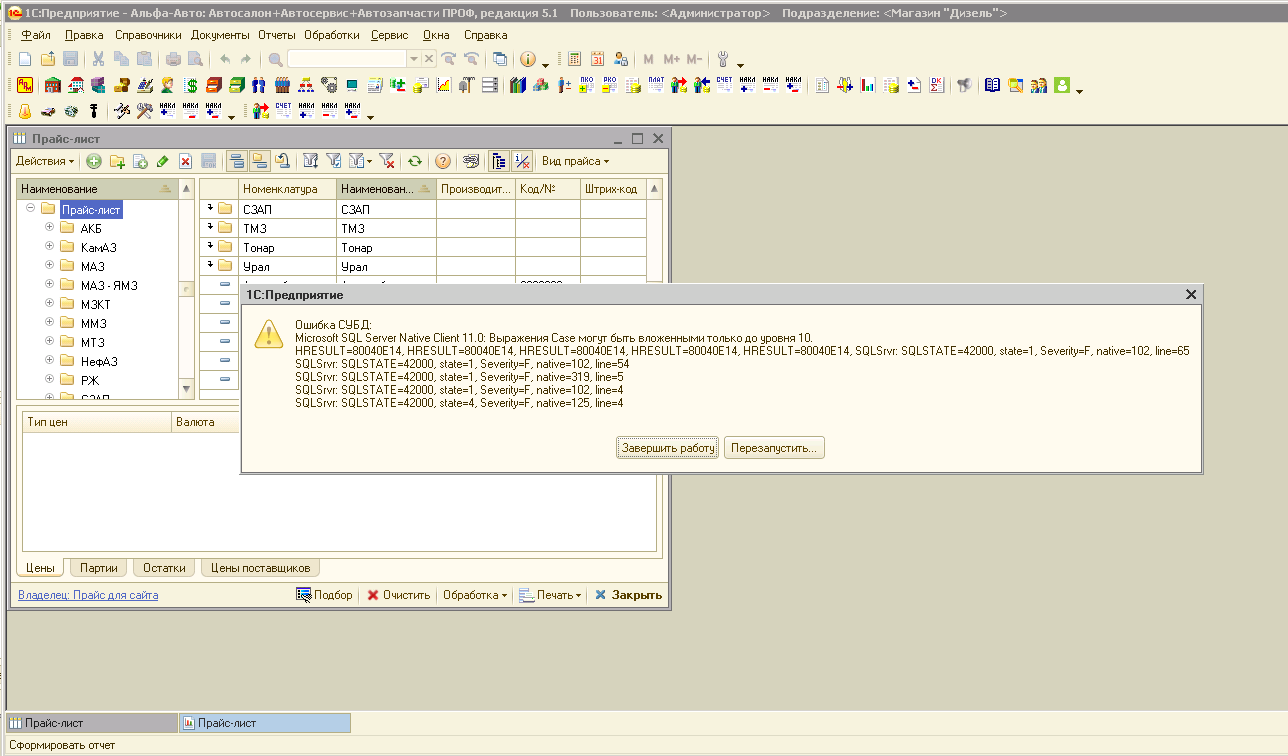Click the Закрыть button in Прайс-лист window
1288x756 pixels.
[628, 595]
